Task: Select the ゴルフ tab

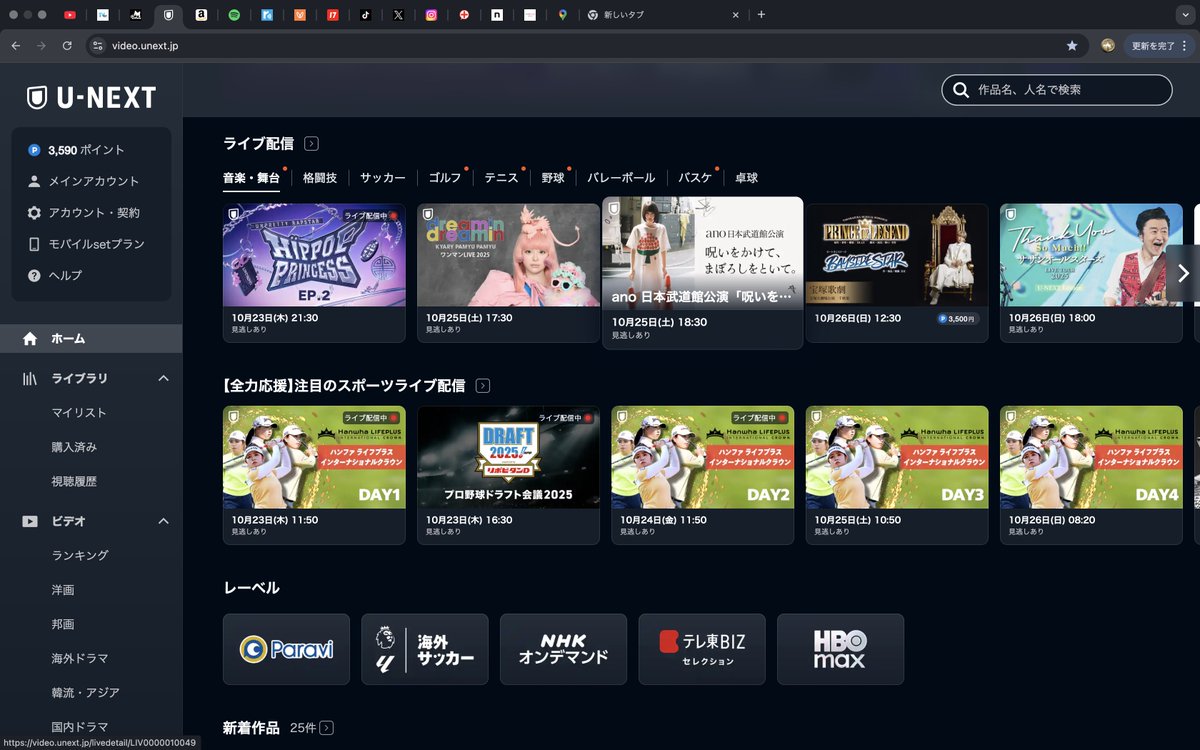Action: [x=445, y=178]
